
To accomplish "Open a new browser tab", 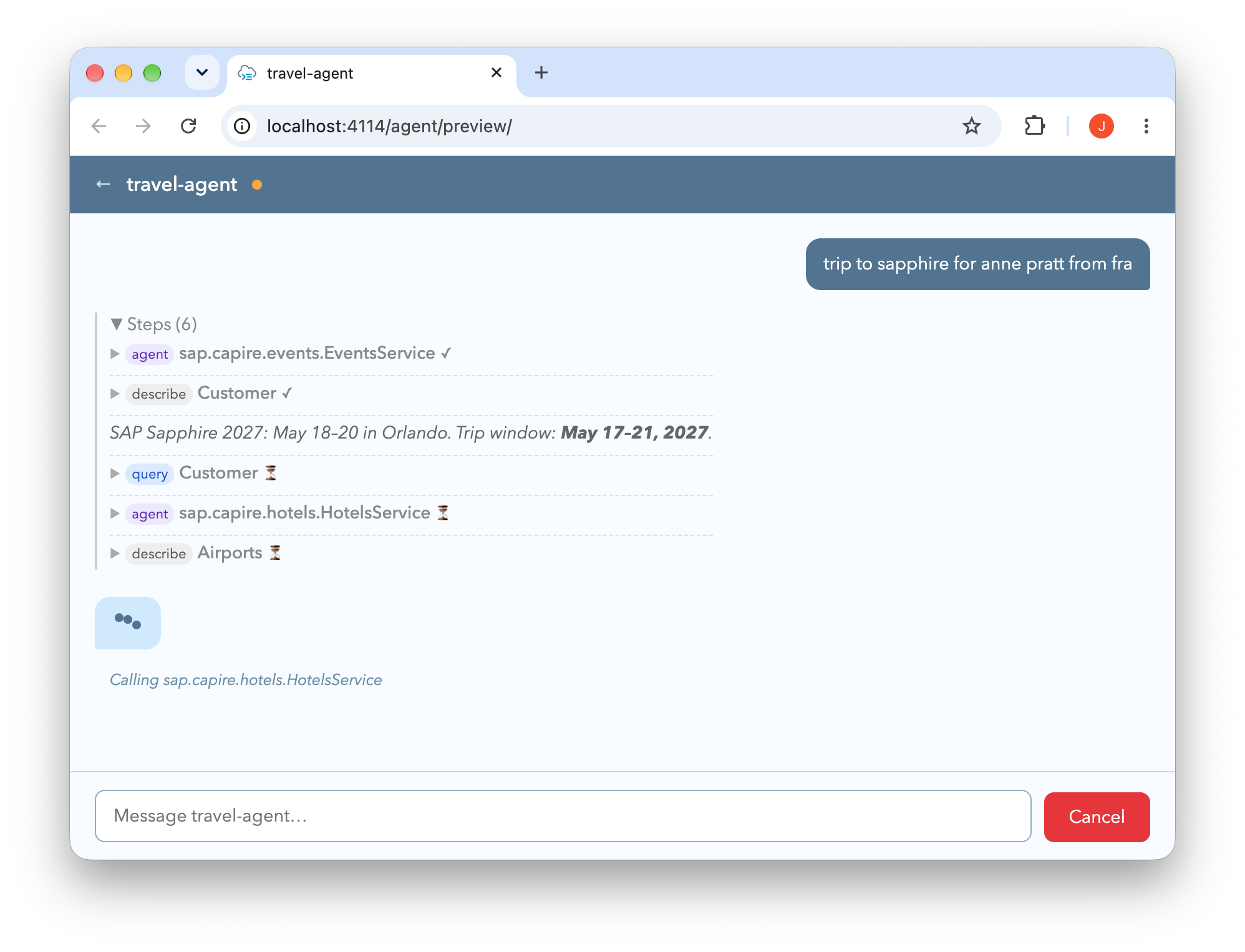I will coord(541,72).
